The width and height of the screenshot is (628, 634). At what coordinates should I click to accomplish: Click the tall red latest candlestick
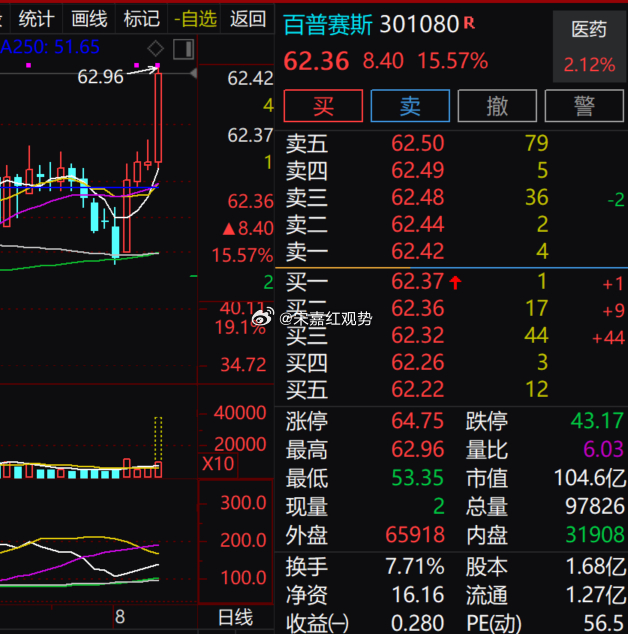point(158,118)
